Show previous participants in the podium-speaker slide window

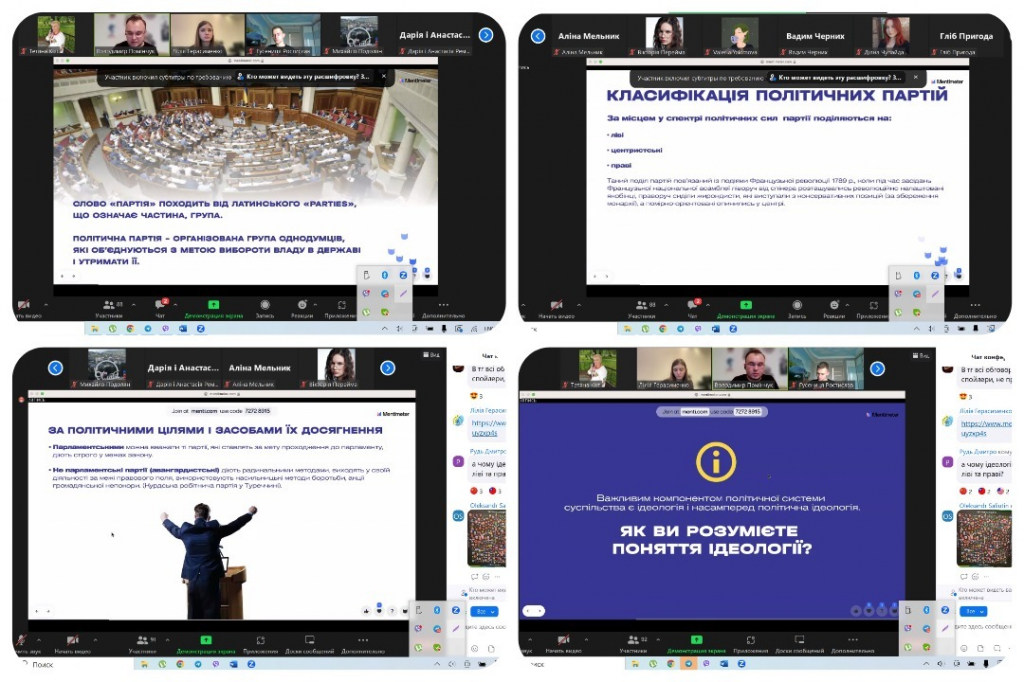(56, 368)
